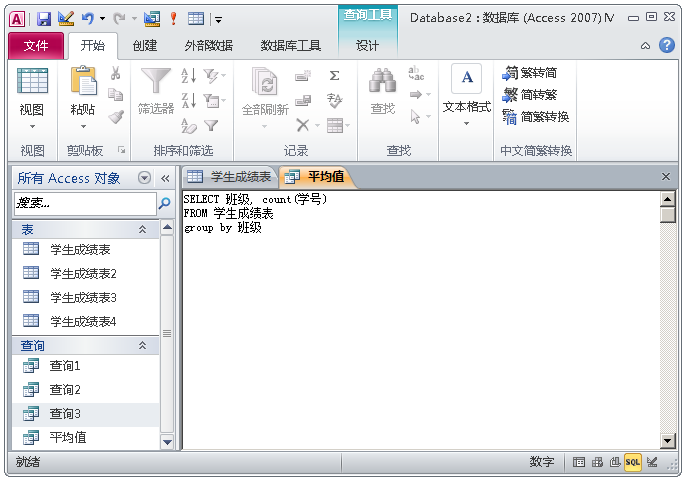Open the View button dropdown arrow
The width and height of the screenshot is (689, 480).
(x=32, y=127)
